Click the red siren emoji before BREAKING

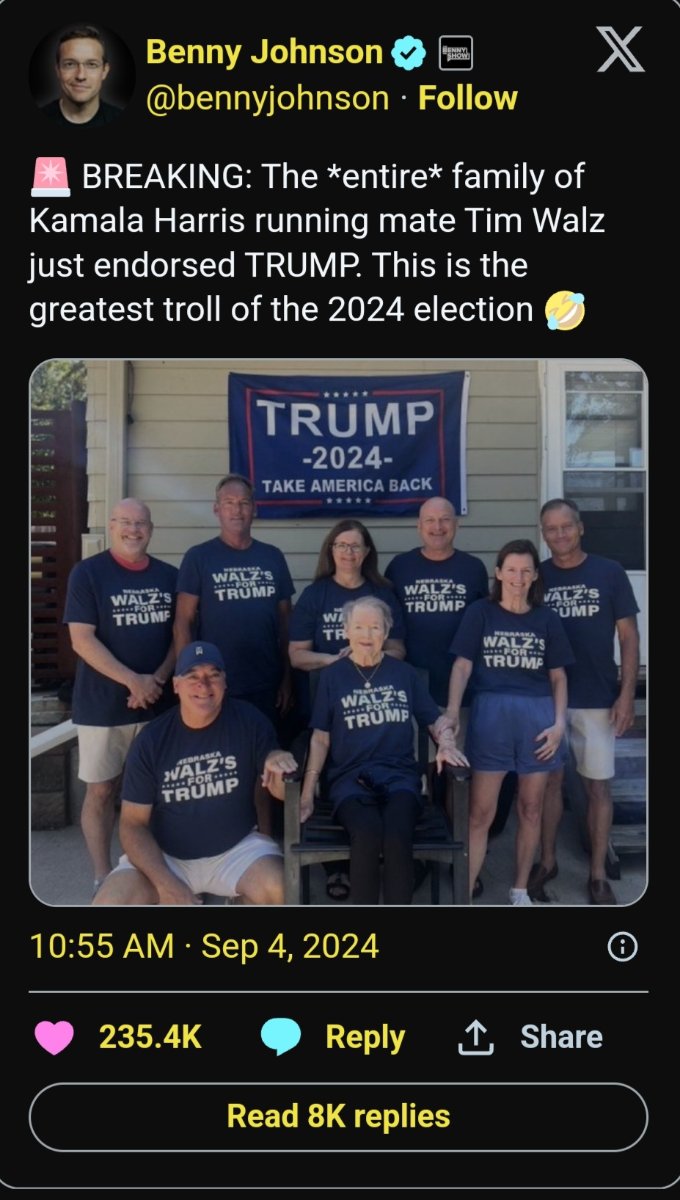pos(50,180)
